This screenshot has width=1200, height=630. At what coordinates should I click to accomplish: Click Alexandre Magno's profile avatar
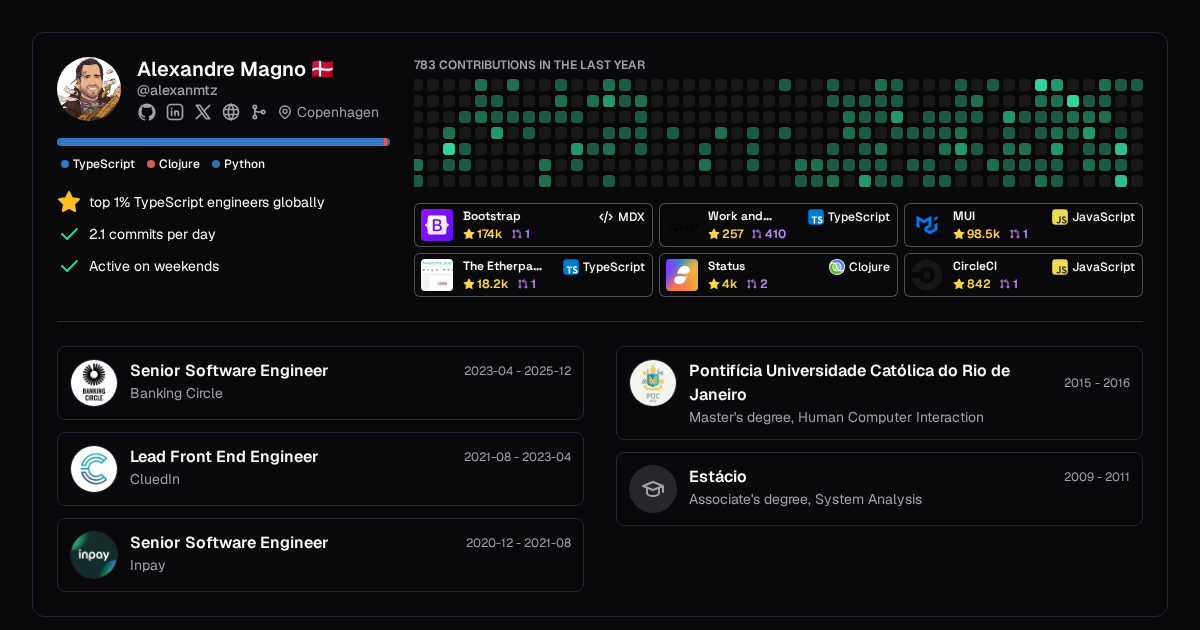tap(89, 89)
